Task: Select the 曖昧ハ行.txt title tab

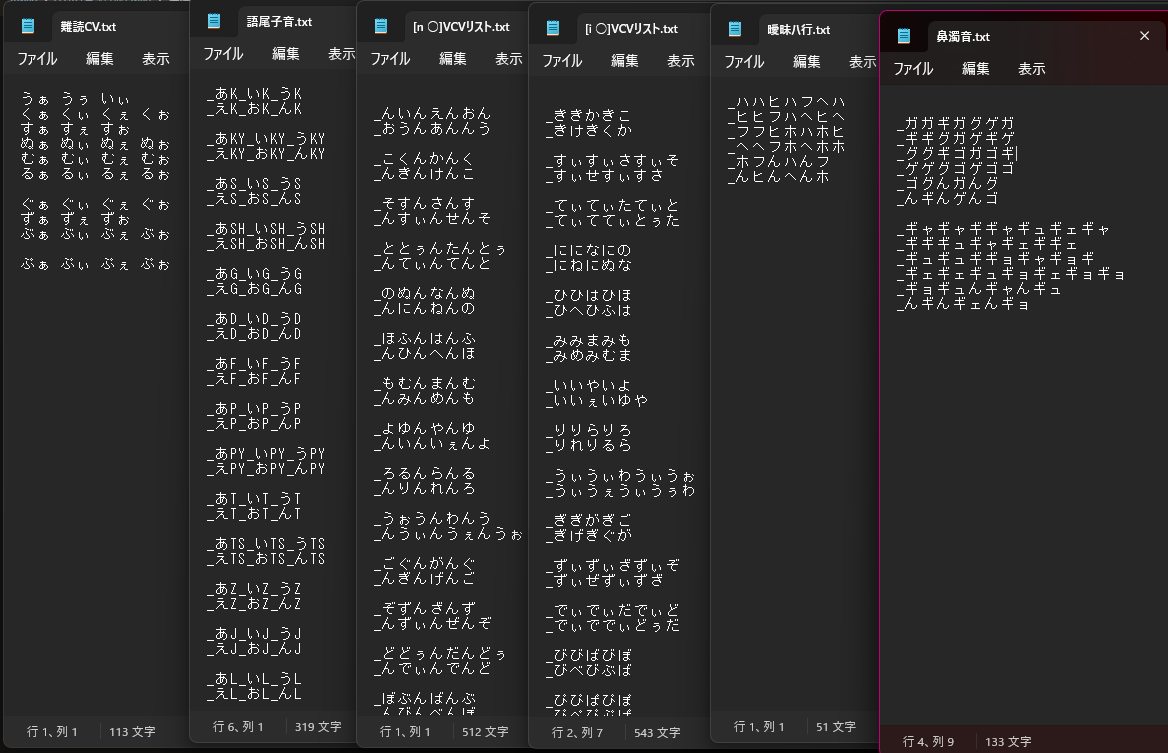Action: pyautogui.click(x=799, y=30)
